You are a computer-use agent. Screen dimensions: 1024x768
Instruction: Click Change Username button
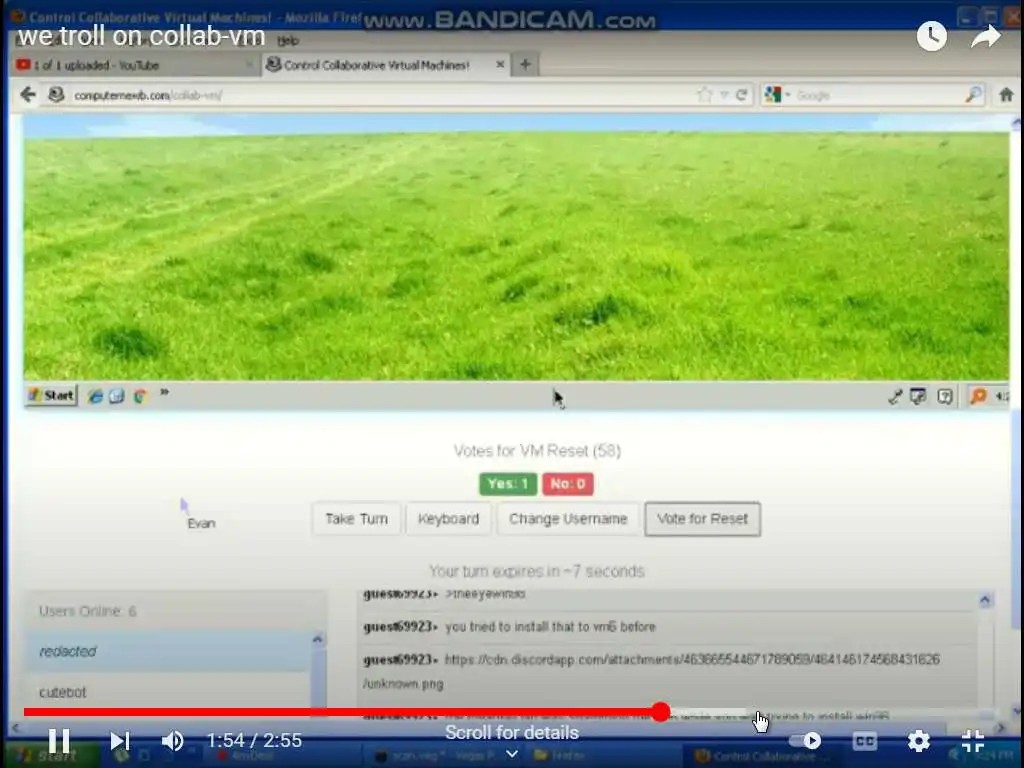tap(568, 519)
